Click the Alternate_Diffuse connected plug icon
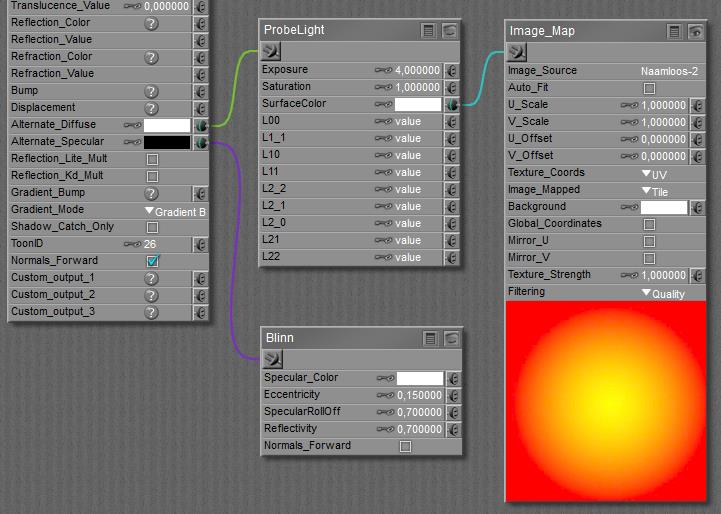This screenshot has height=514, width=721. pyautogui.click(x=201, y=125)
